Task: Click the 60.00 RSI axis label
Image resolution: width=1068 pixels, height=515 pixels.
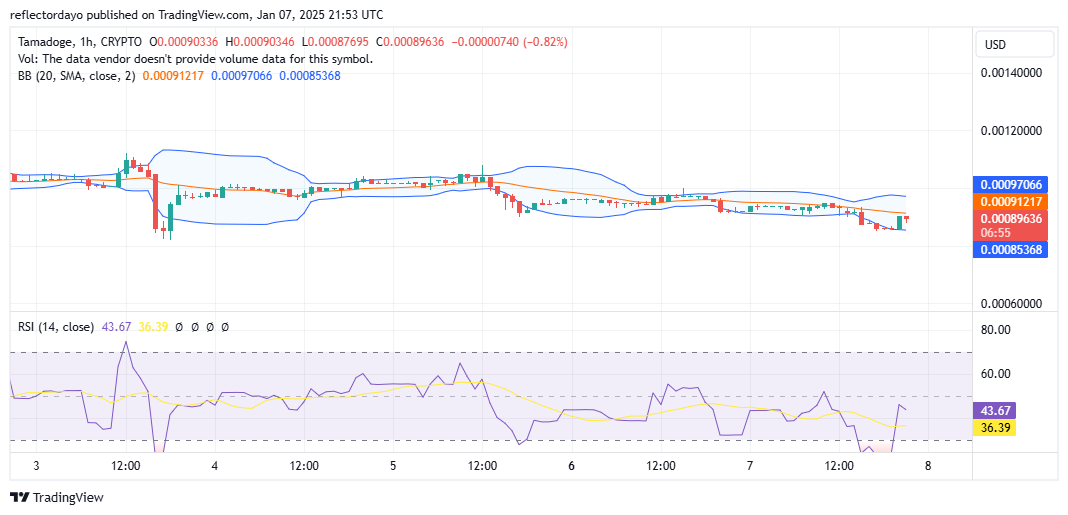Action: (994, 374)
